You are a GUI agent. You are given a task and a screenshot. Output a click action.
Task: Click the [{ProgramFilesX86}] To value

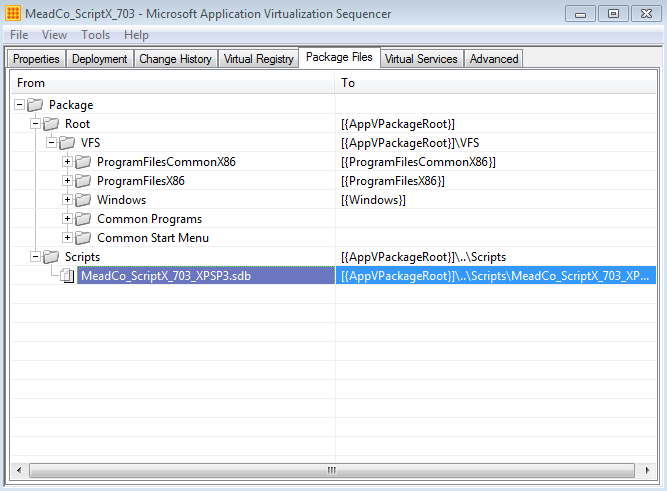coord(393,181)
